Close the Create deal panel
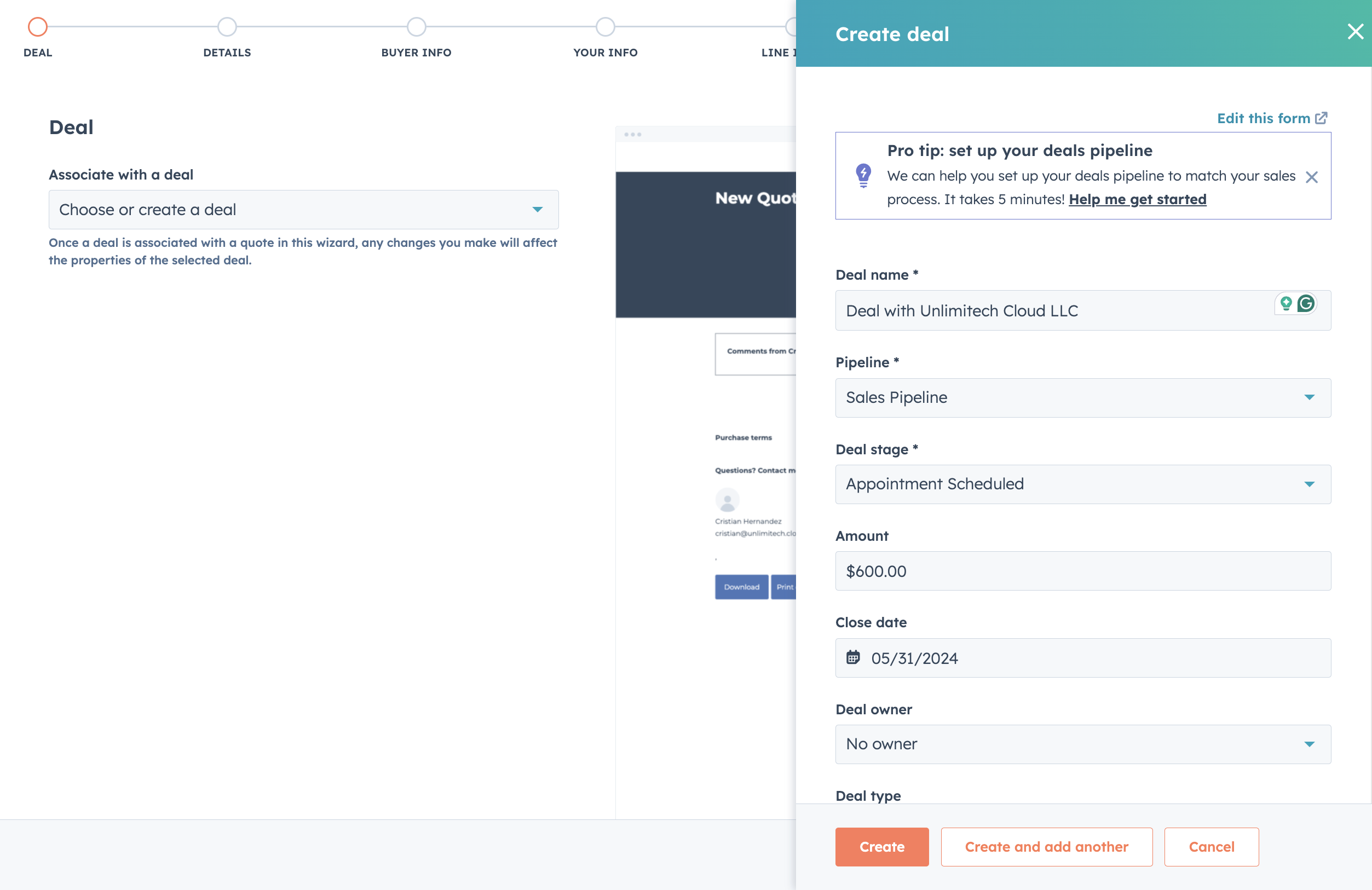 pos(1354,31)
